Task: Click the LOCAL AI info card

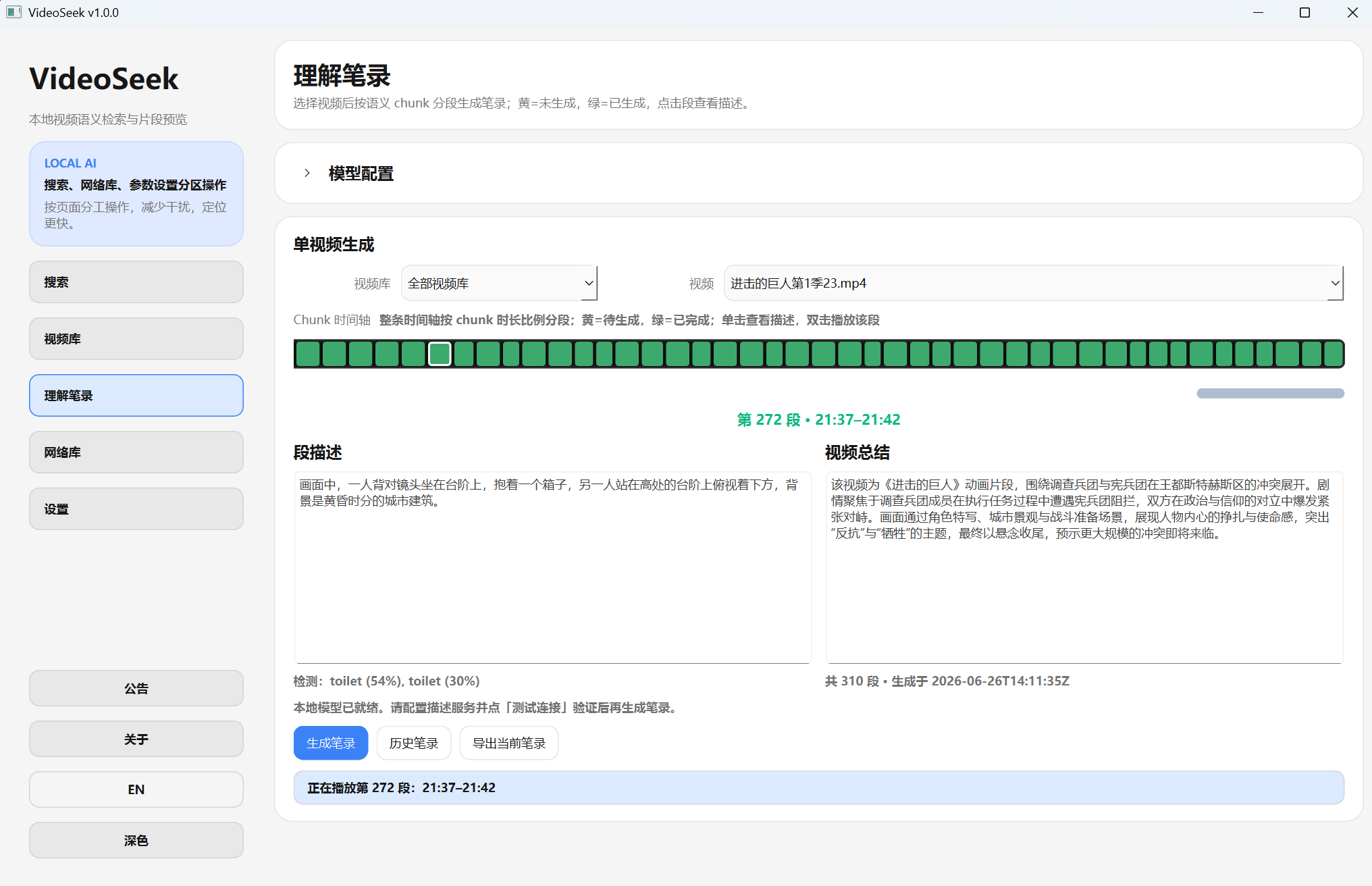Action: (x=136, y=193)
